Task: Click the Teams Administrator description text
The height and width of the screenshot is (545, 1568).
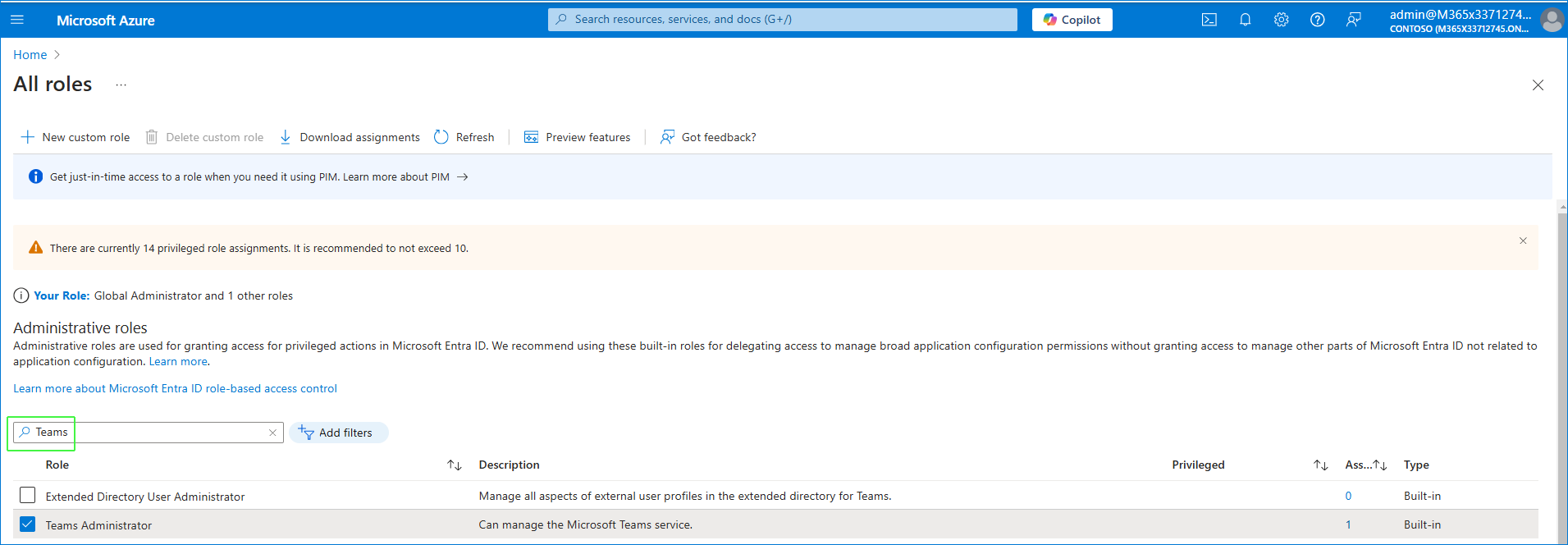Action: tap(586, 524)
